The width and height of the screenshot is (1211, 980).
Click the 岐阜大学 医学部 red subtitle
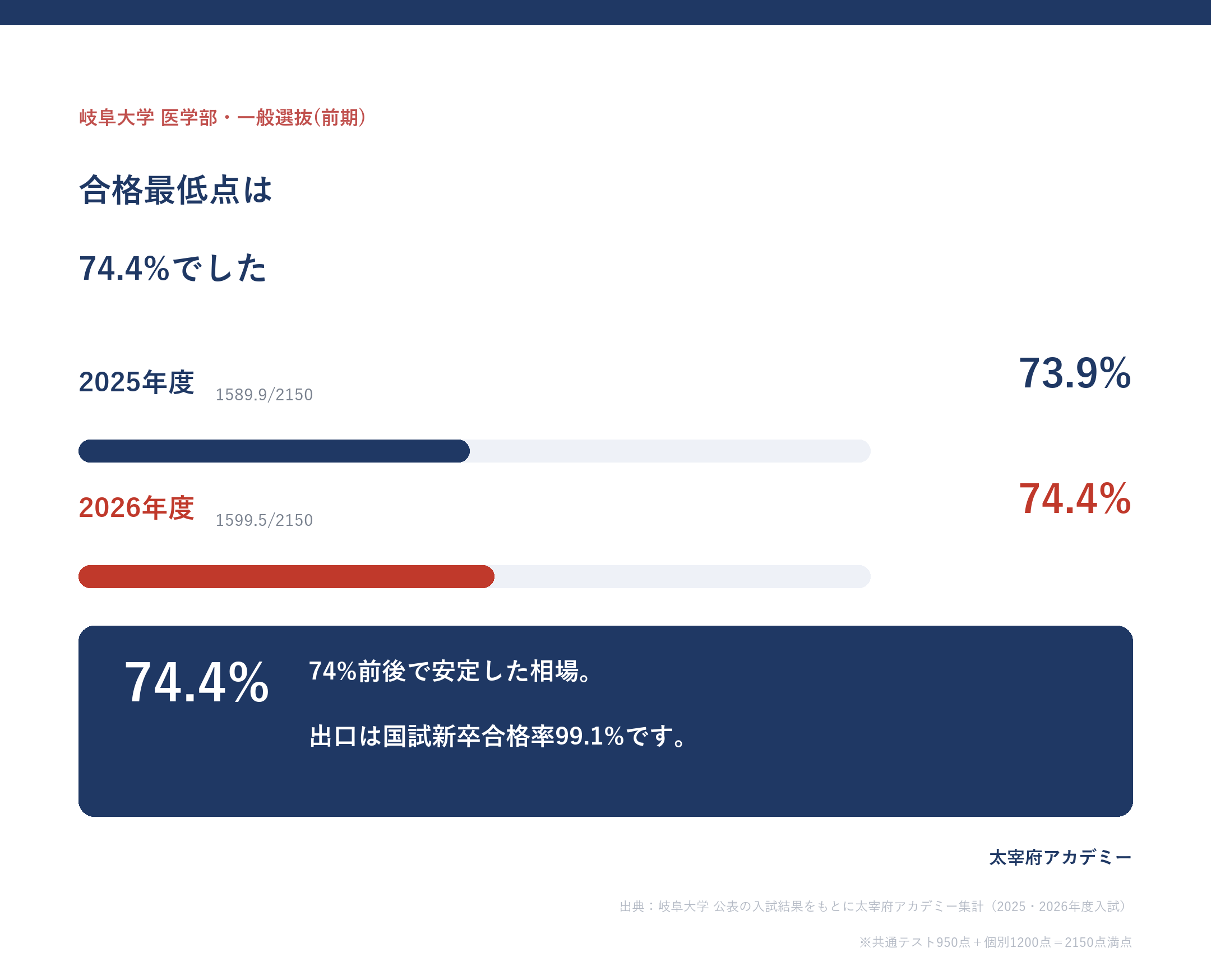(223, 117)
